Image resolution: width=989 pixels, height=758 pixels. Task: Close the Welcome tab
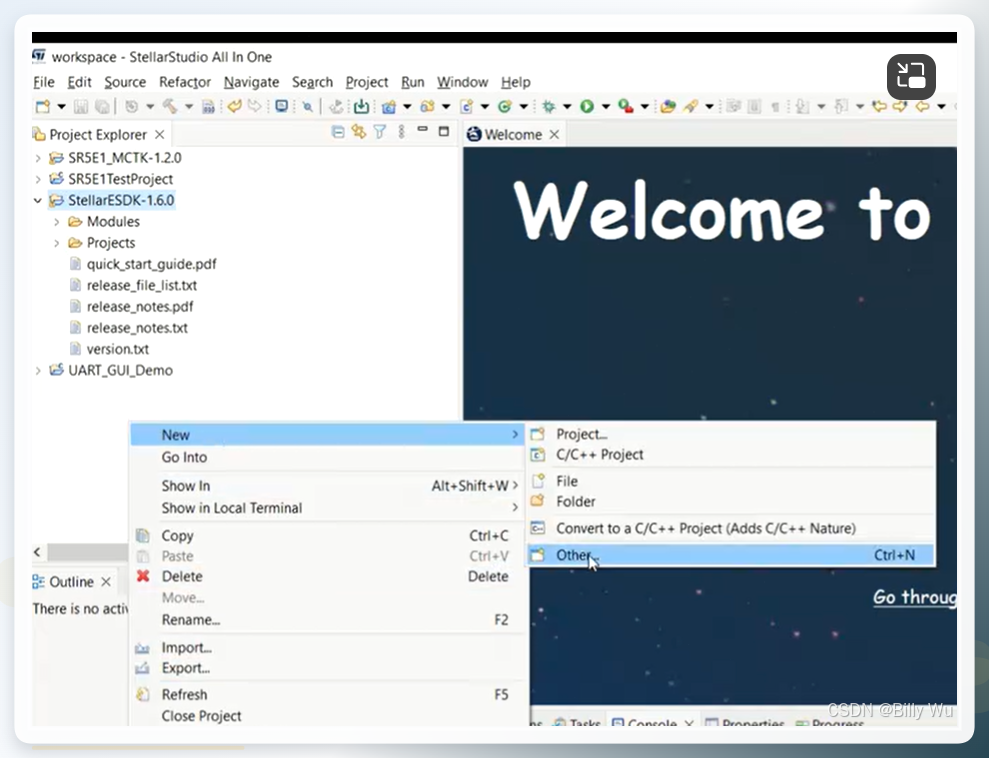[x=554, y=134]
